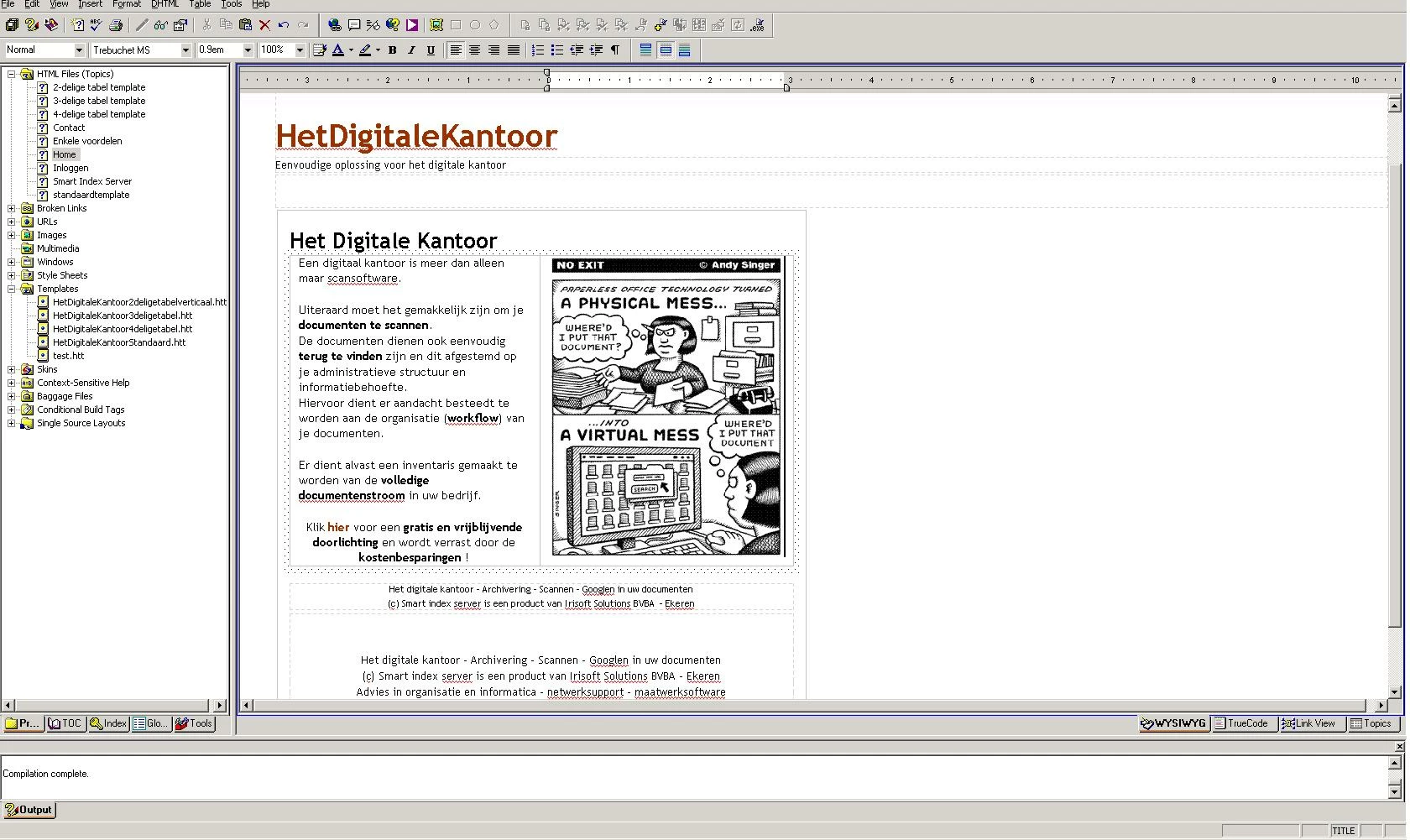Click the Undo arrow
Image resolution: width=1410 pixels, height=840 pixels.
284,25
